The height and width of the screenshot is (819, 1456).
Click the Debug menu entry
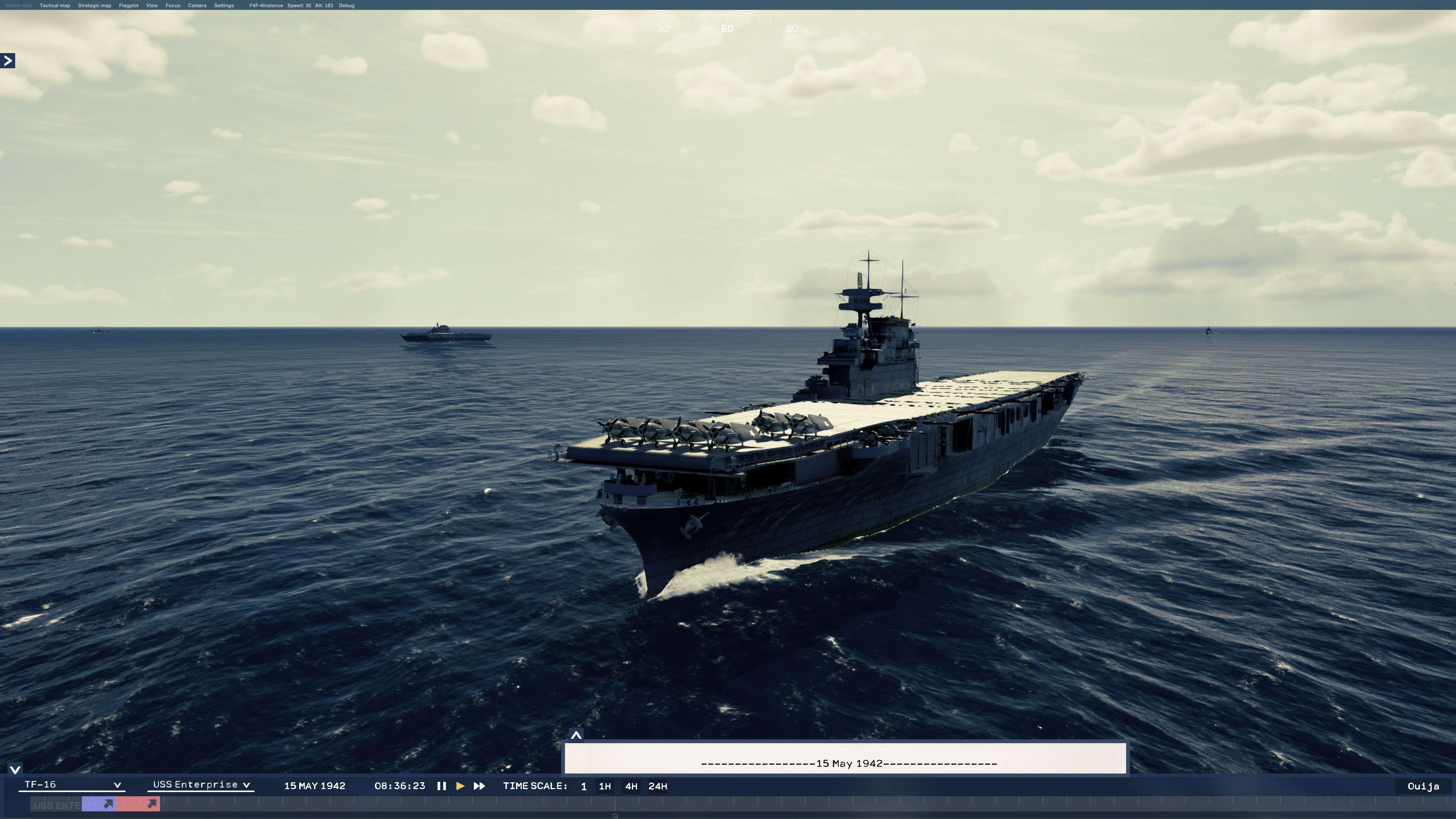pyautogui.click(x=347, y=5)
